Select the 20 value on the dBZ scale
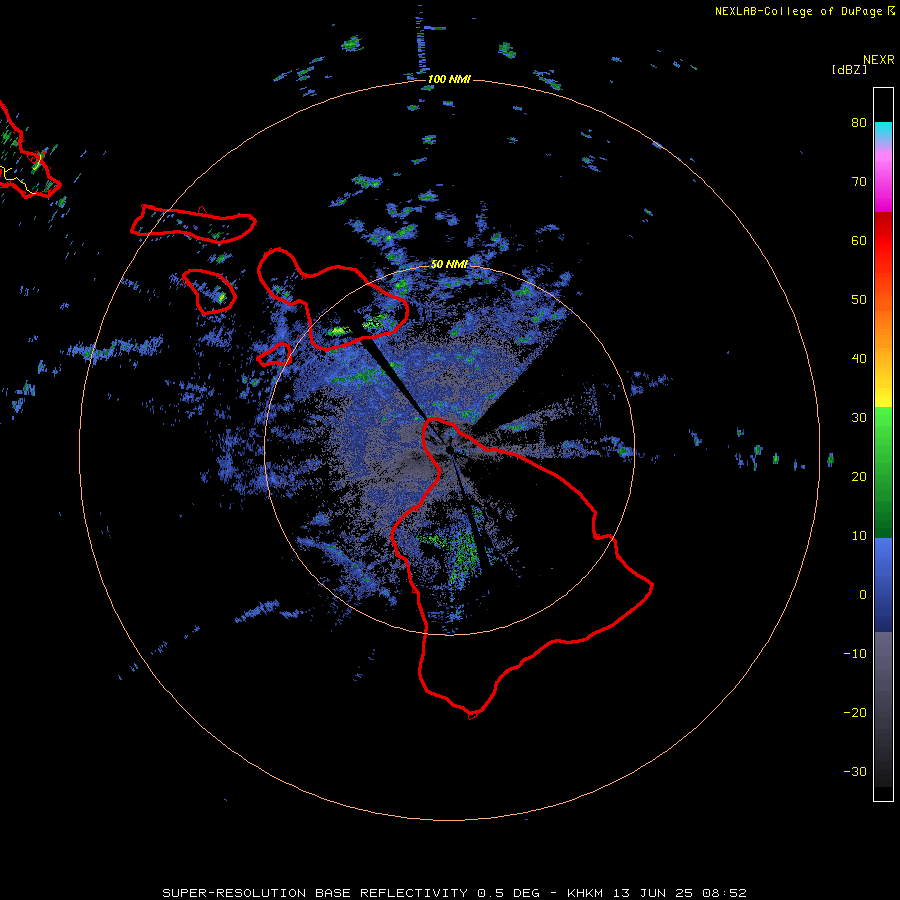The width and height of the screenshot is (900, 900). click(x=859, y=476)
